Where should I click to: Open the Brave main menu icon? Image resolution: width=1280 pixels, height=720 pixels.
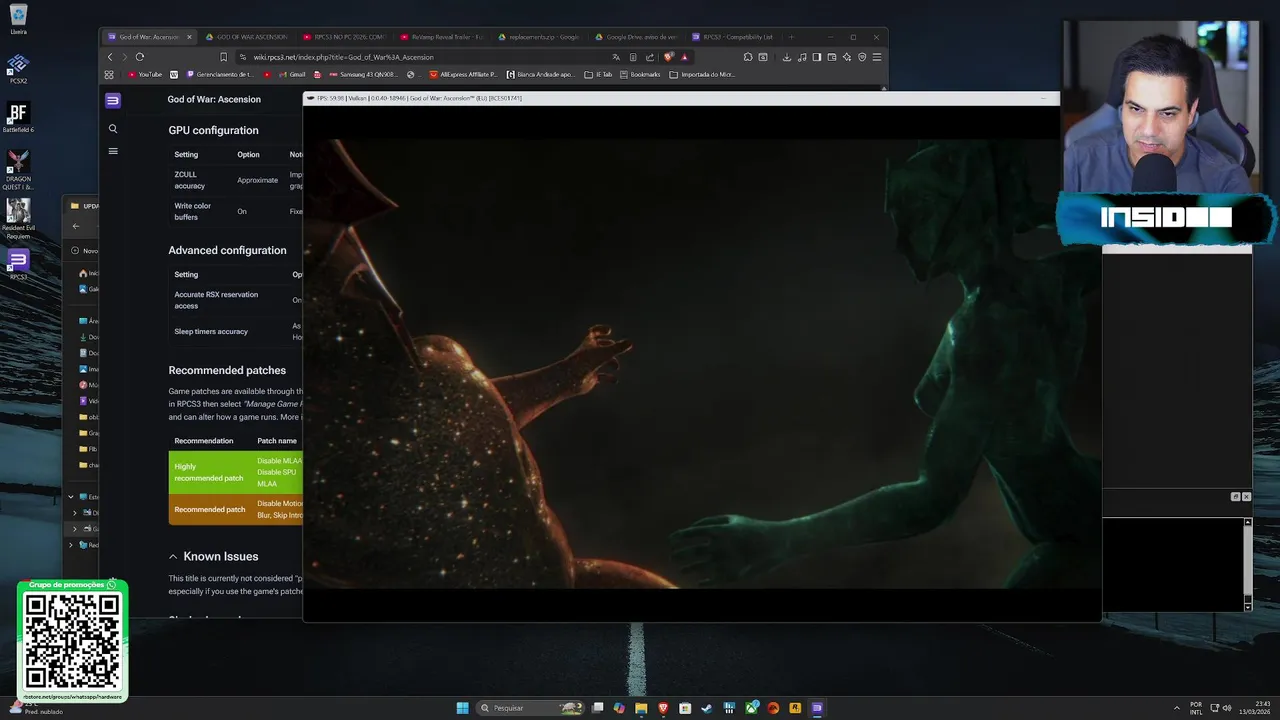[877, 57]
